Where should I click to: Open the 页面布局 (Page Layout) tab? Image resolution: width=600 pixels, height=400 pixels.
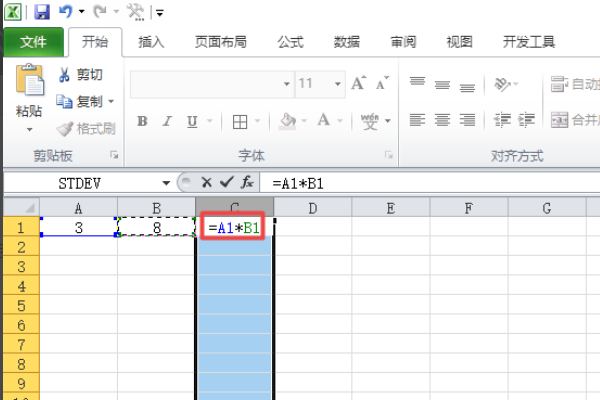(x=220, y=42)
